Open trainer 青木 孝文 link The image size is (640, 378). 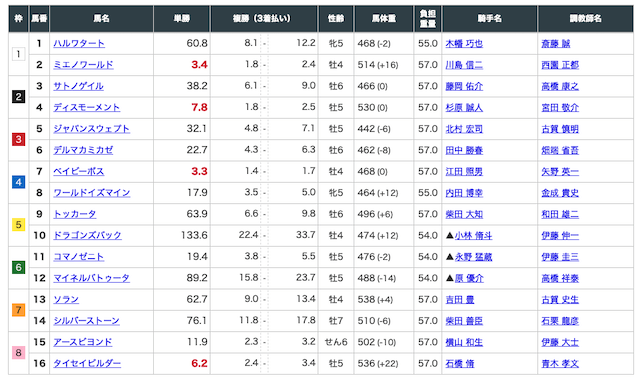(560, 363)
